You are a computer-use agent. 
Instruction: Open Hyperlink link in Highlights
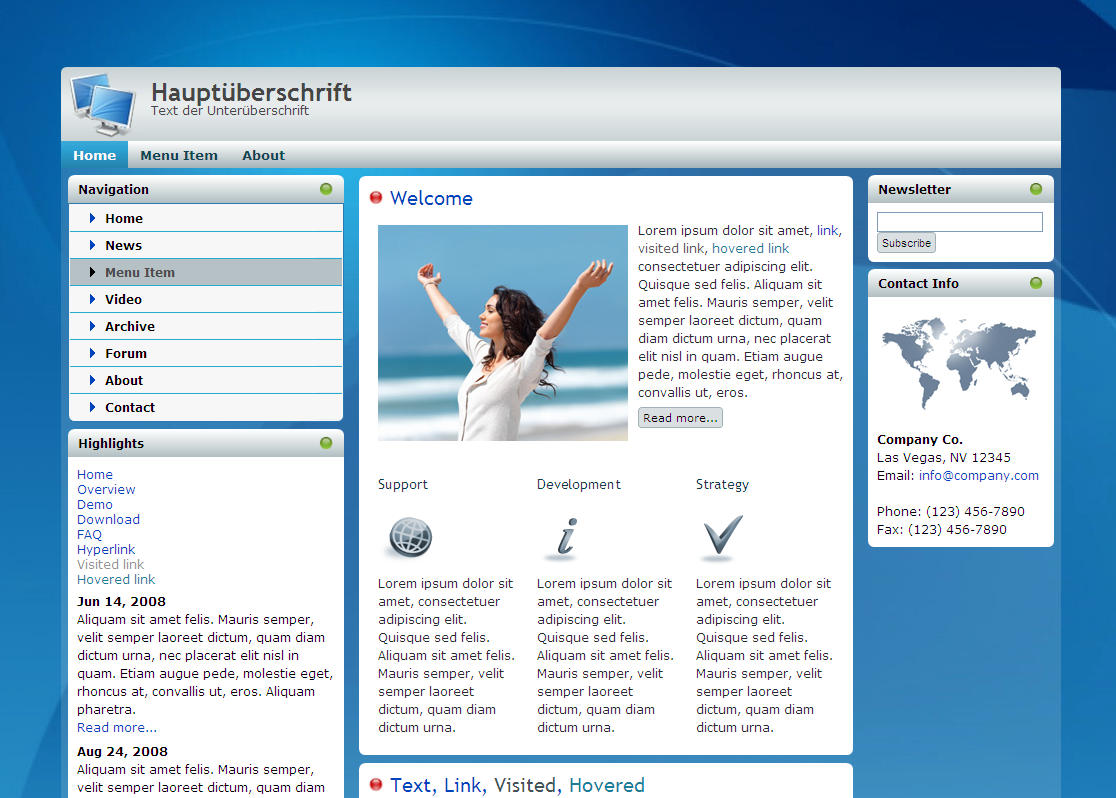click(x=106, y=549)
